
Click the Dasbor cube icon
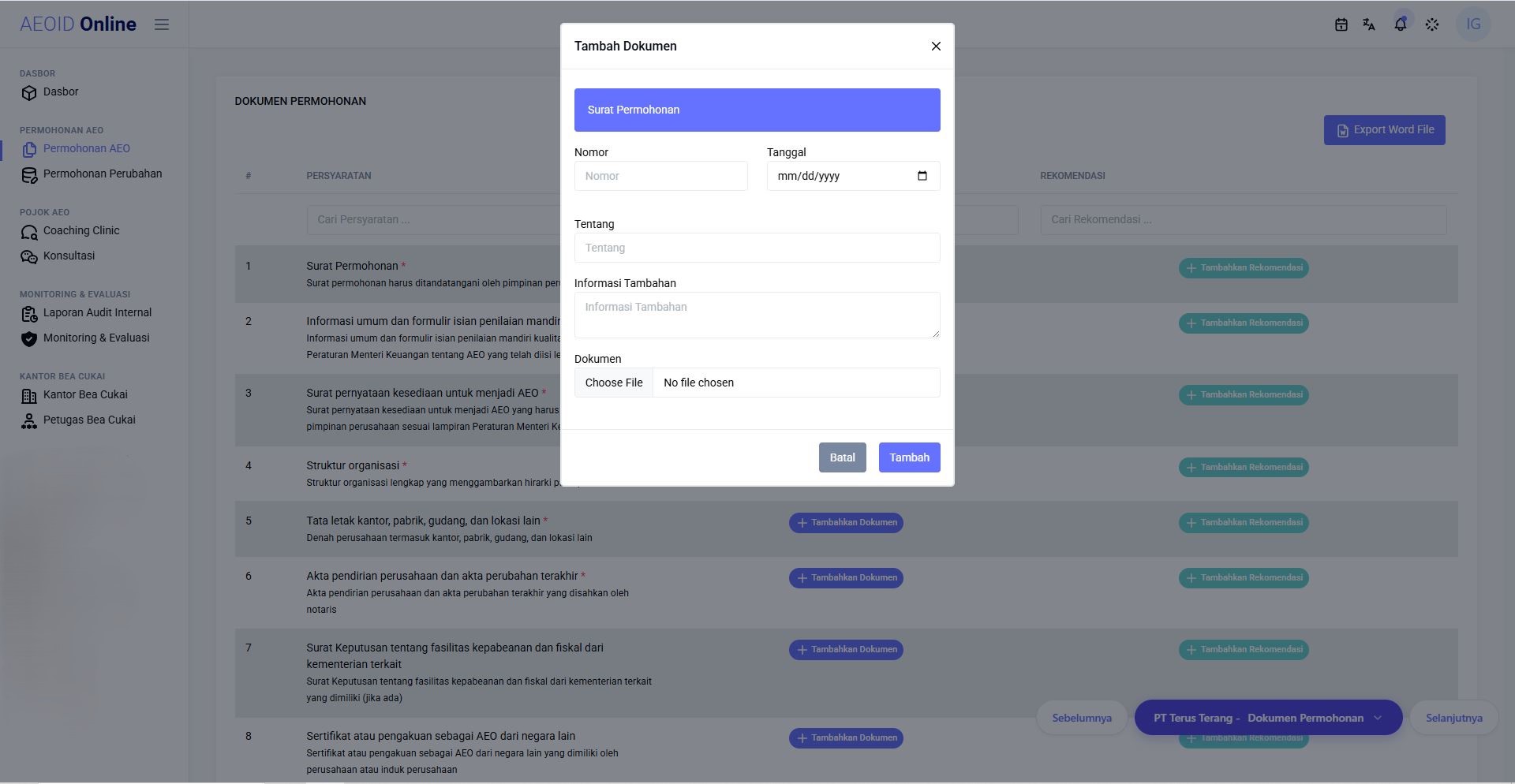(29, 93)
